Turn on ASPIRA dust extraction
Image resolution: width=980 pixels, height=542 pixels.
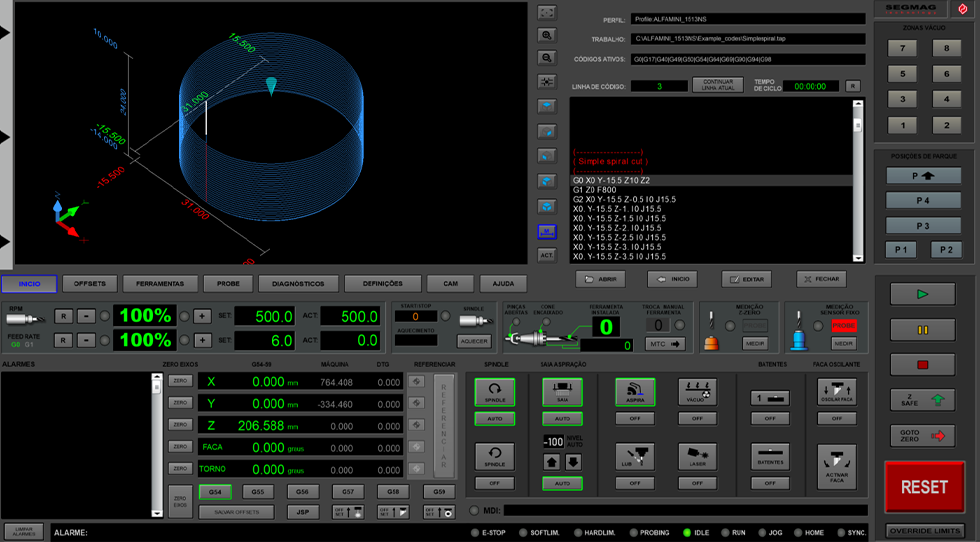pos(635,392)
